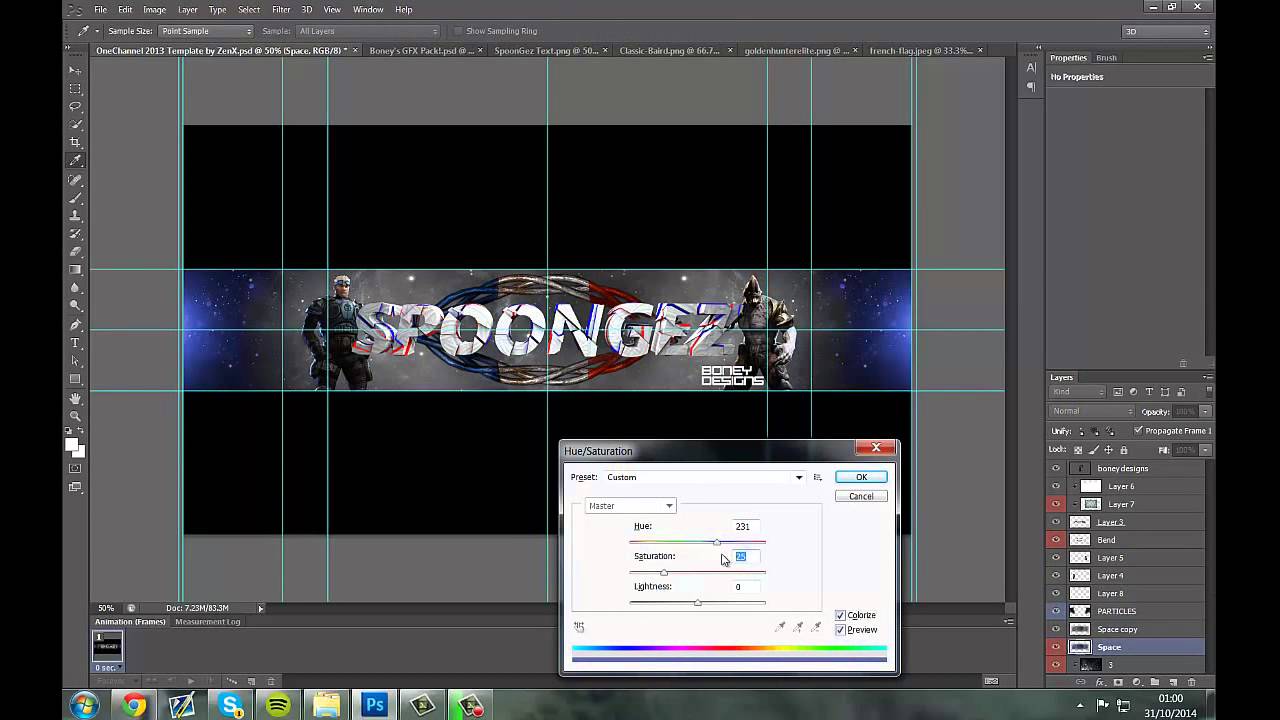Click the on-image adjustment hand icon
Screen dimensions: 1280x720
coord(579,627)
